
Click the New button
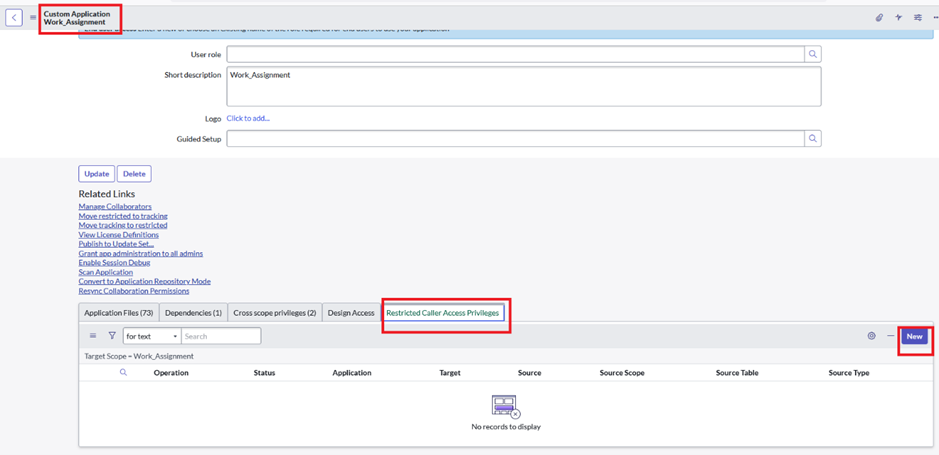[x=914, y=337]
